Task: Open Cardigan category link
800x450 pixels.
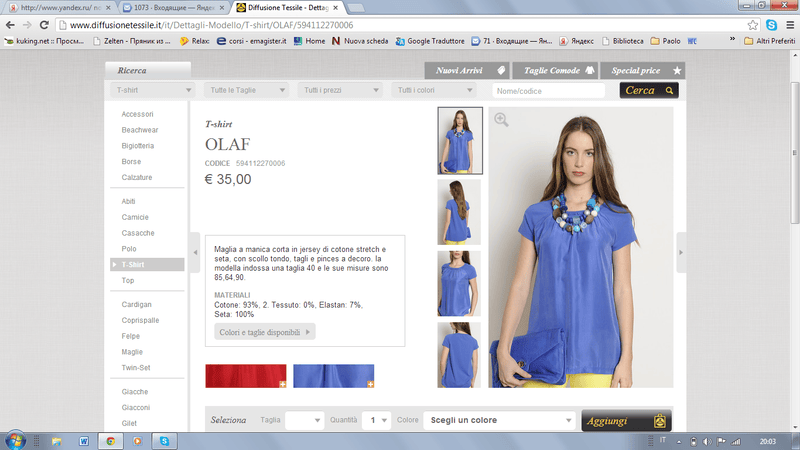Action: (x=136, y=304)
